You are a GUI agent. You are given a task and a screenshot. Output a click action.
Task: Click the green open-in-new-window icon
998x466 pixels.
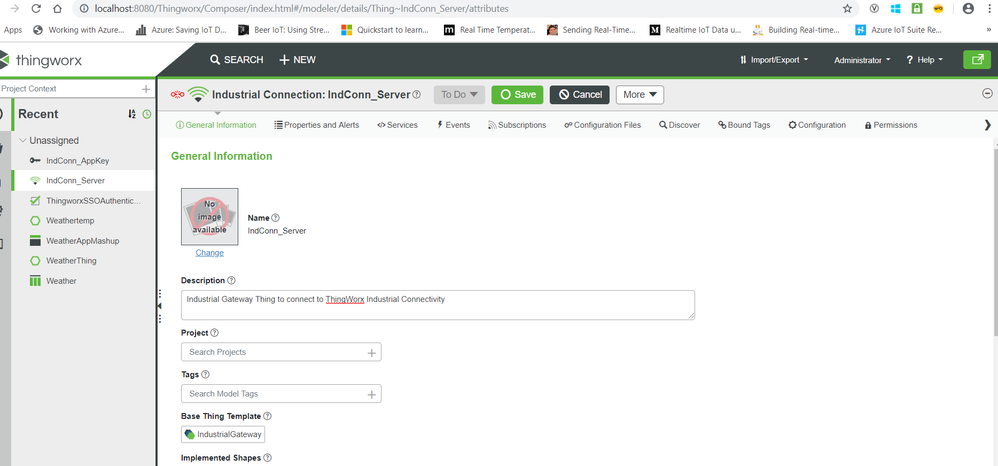click(977, 59)
